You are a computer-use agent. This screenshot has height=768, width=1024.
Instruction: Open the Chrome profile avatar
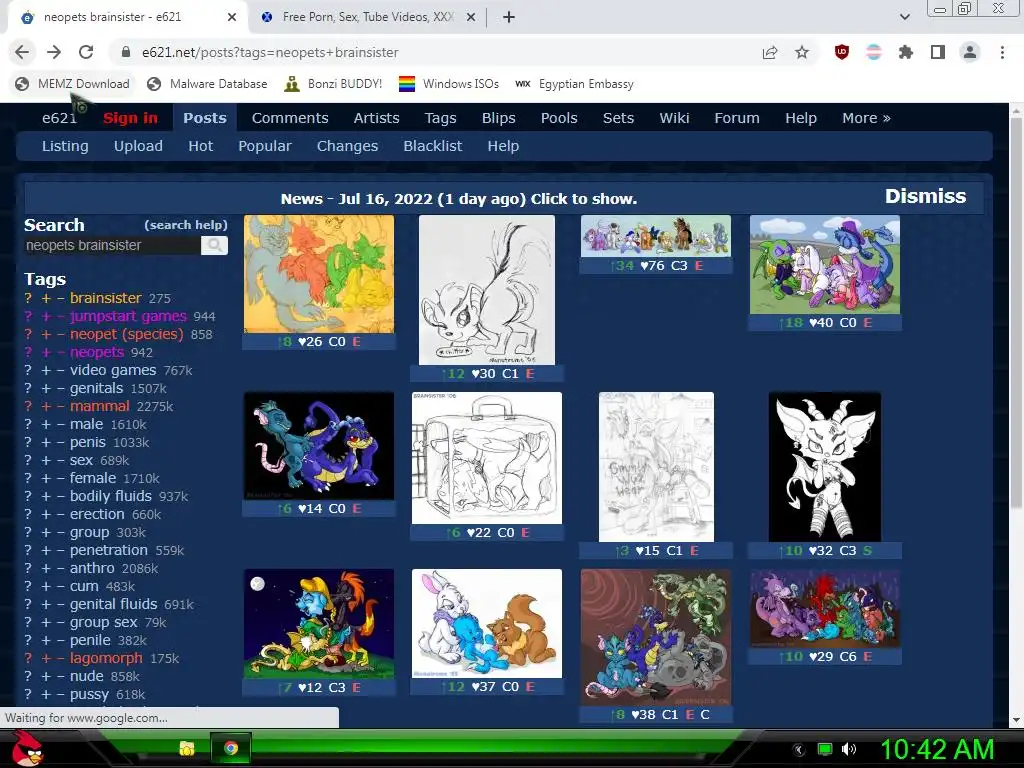click(x=970, y=52)
